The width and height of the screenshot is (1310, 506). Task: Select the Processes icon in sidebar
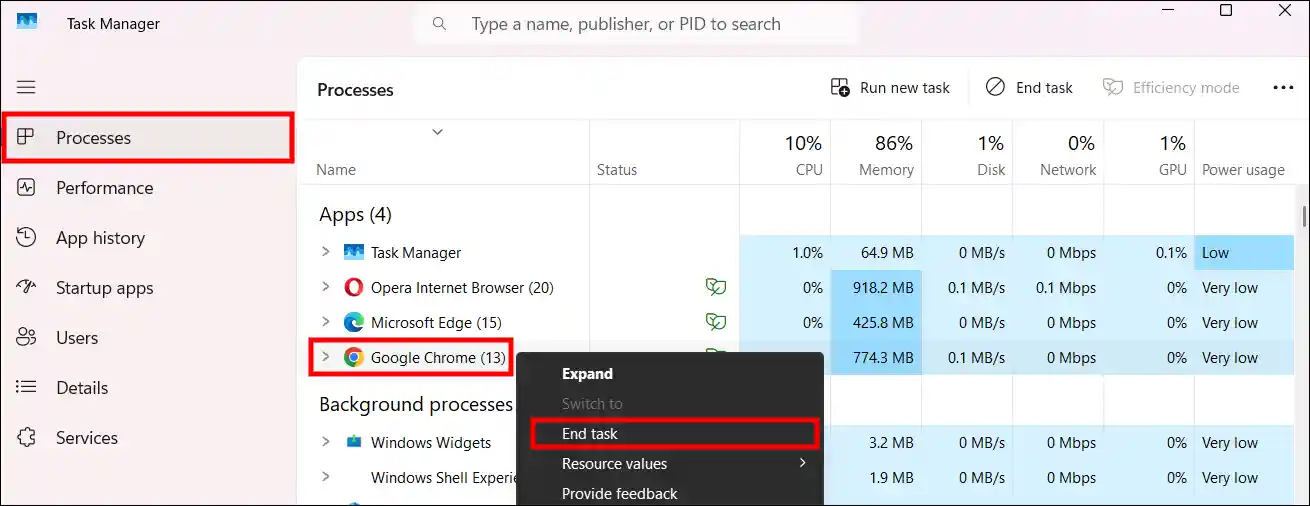27,138
